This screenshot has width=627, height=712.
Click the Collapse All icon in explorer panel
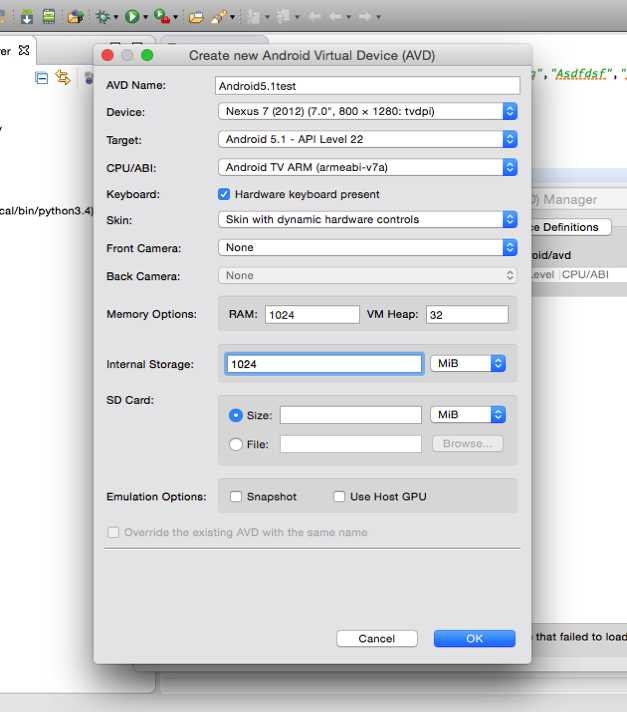[41, 78]
